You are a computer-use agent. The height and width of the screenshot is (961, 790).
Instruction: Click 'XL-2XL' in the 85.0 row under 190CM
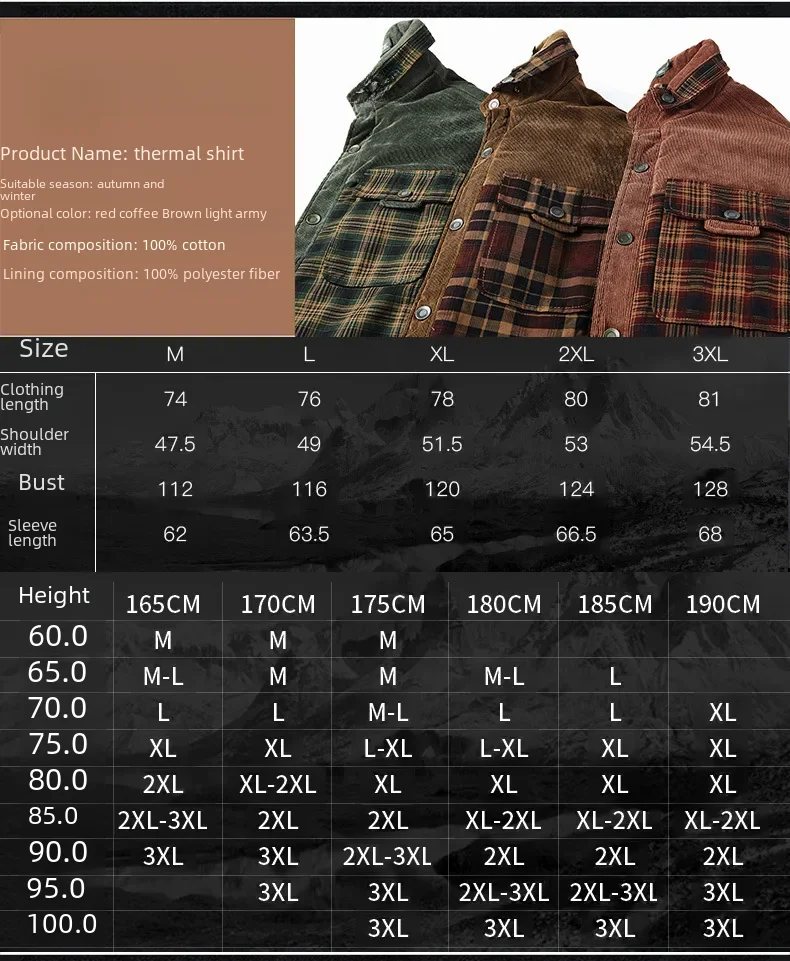click(x=723, y=821)
